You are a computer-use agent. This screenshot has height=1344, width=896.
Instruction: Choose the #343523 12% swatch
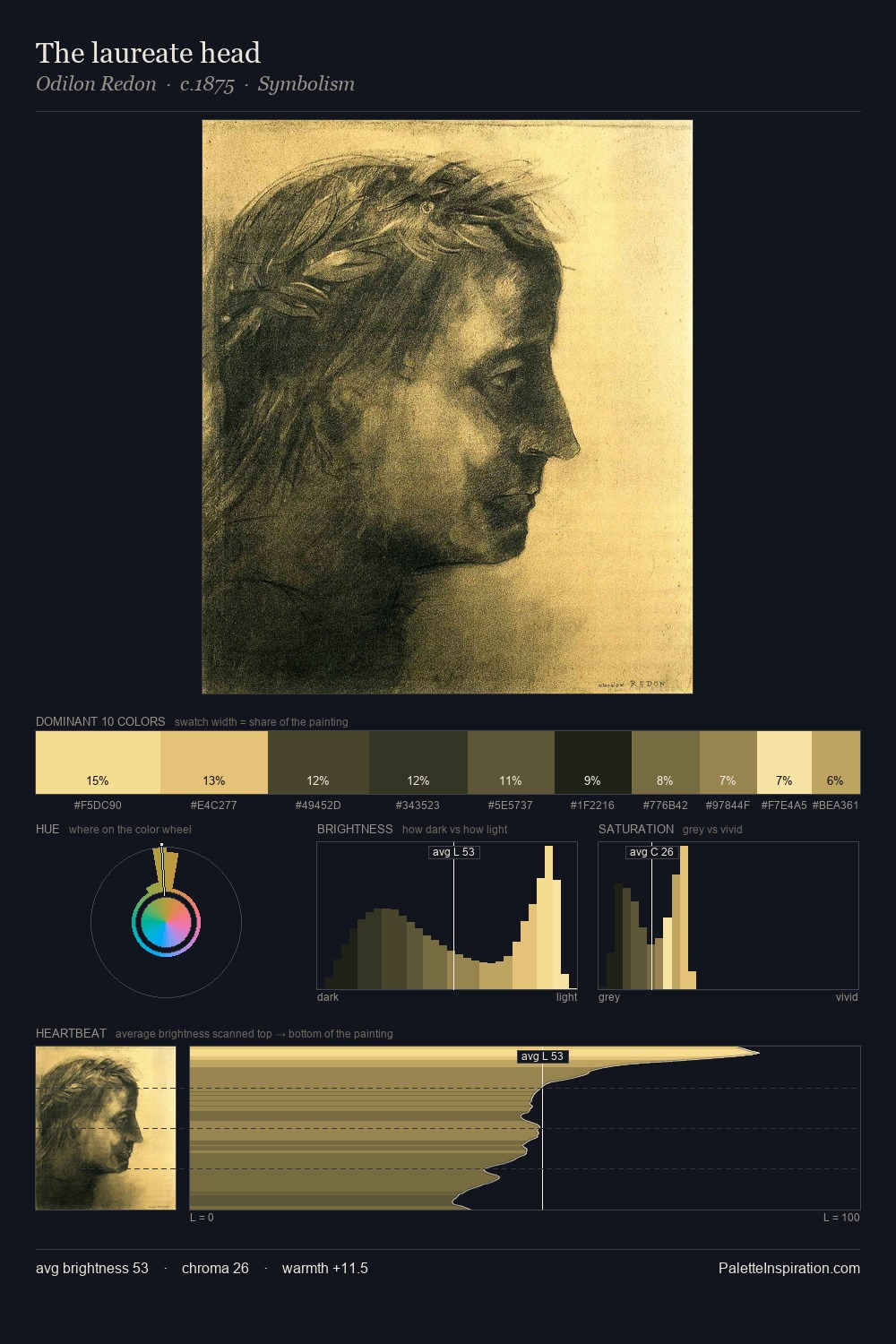418,762
